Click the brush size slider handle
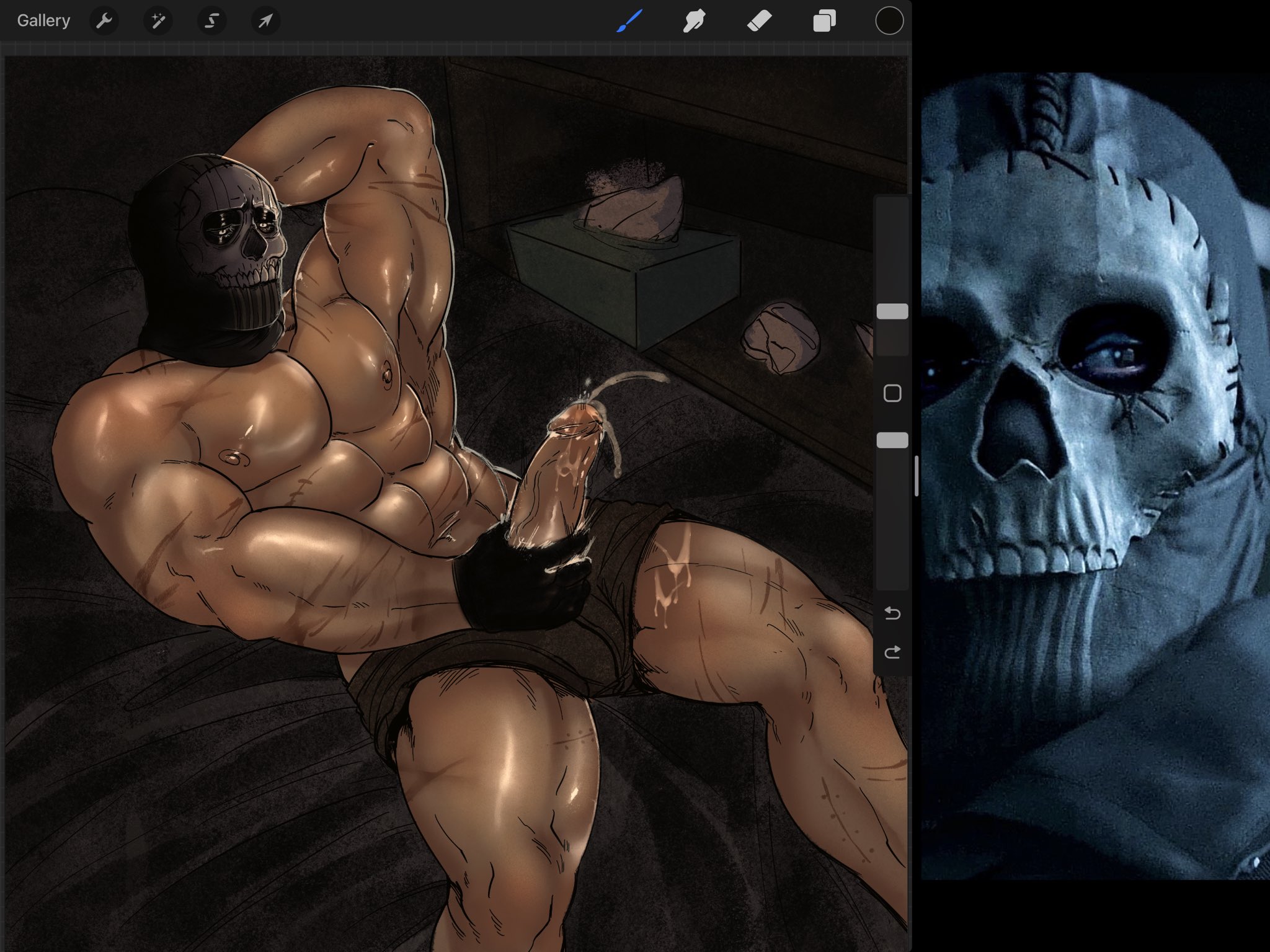 [x=892, y=311]
